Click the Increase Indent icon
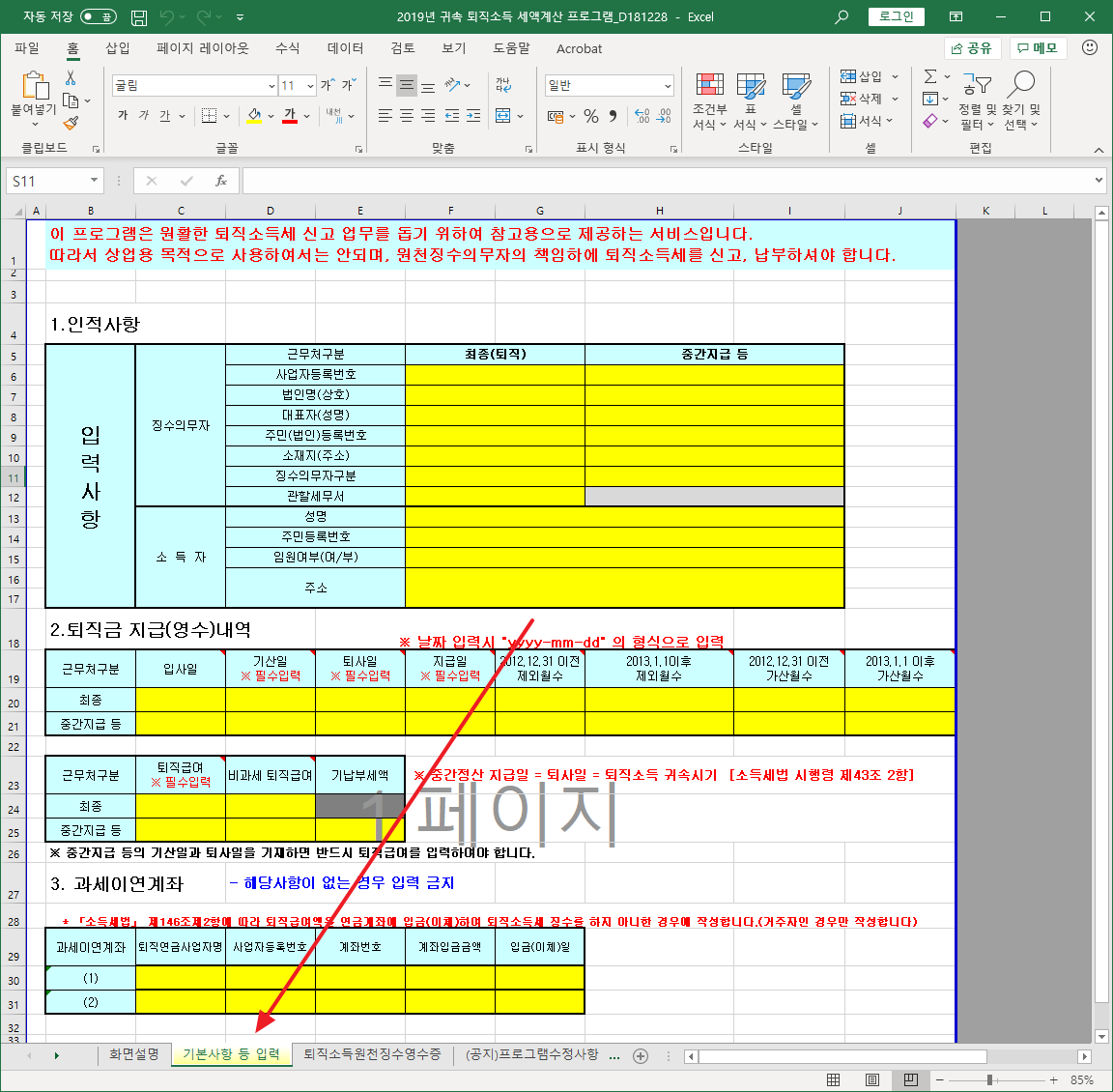Viewport: 1113px width, 1092px height. click(473, 116)
